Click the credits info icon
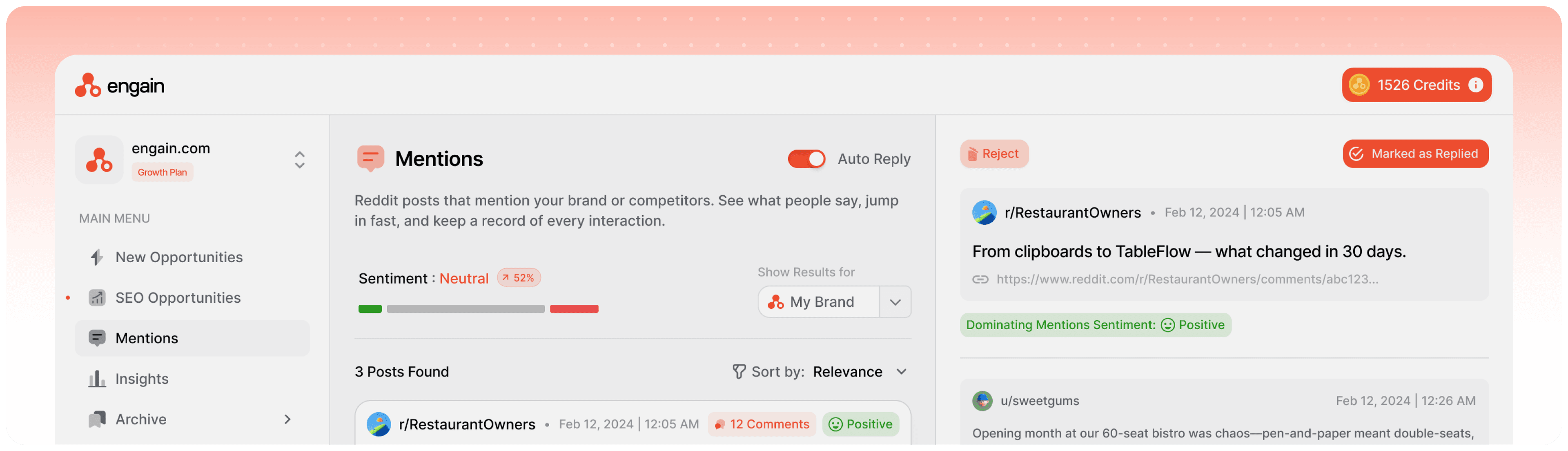Viewport: 1568px width, 451px height. tap(1475, 85)
